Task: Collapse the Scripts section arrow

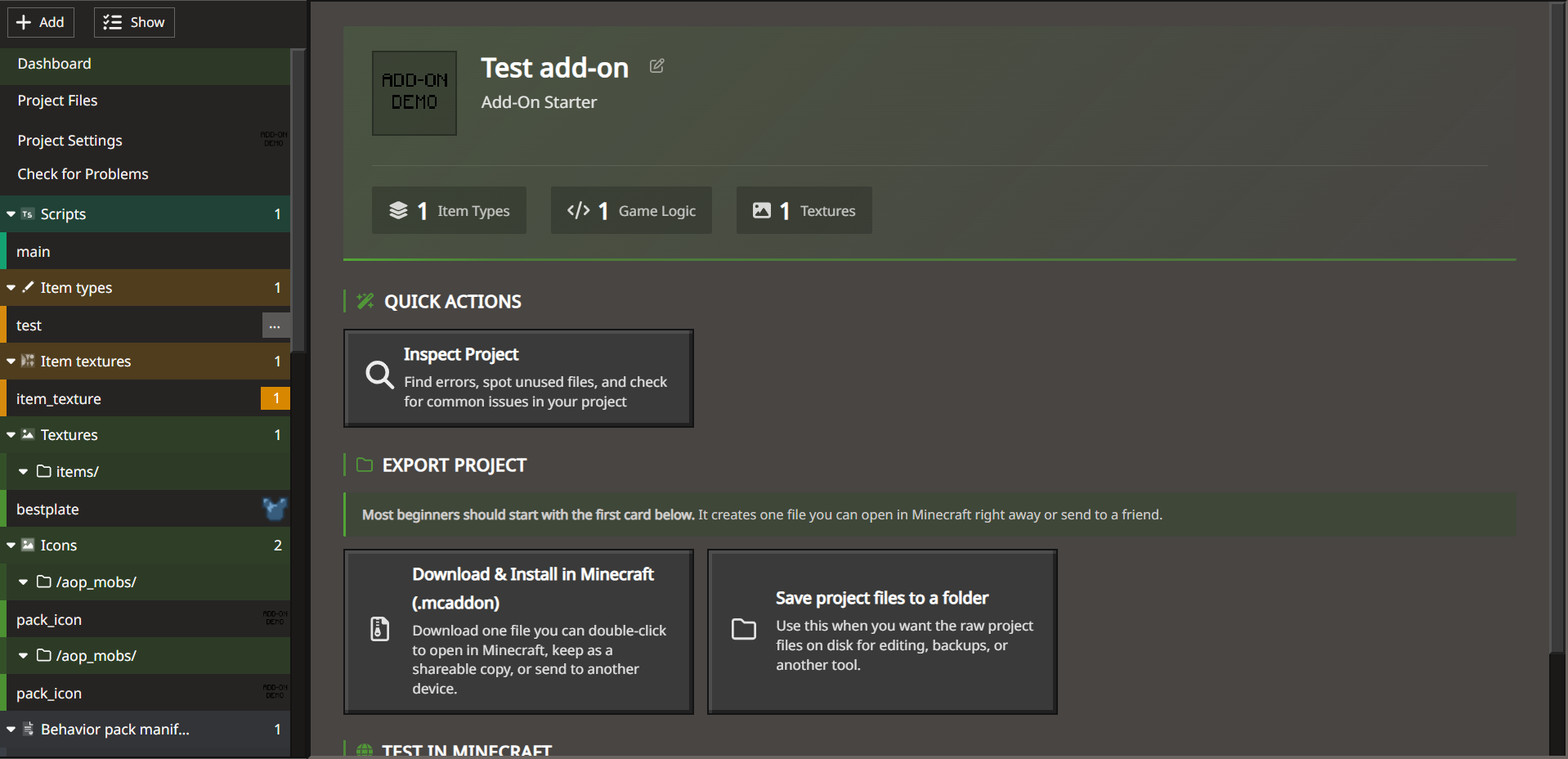Action: click(x=11, y=214)
